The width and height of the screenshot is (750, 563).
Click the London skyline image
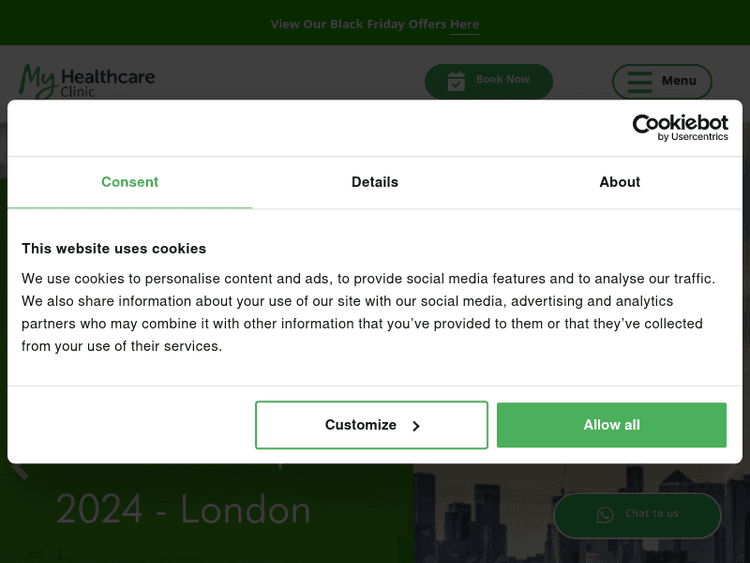582,513
